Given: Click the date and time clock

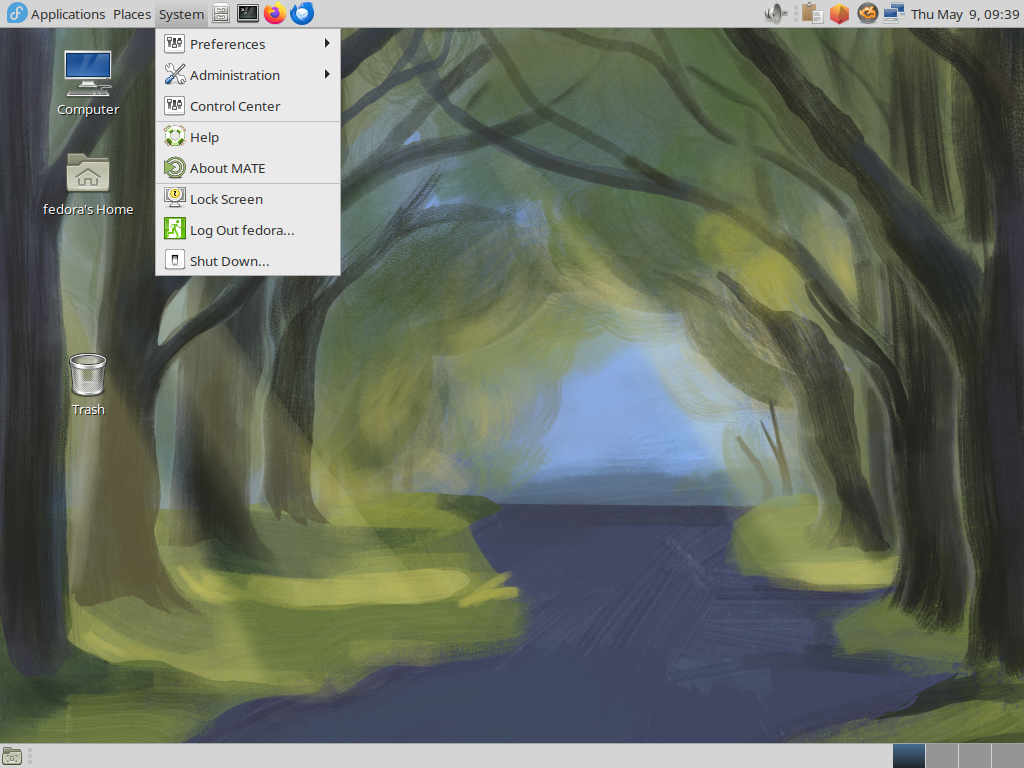Looking at the screenshot, I should (x=962, y=14).
